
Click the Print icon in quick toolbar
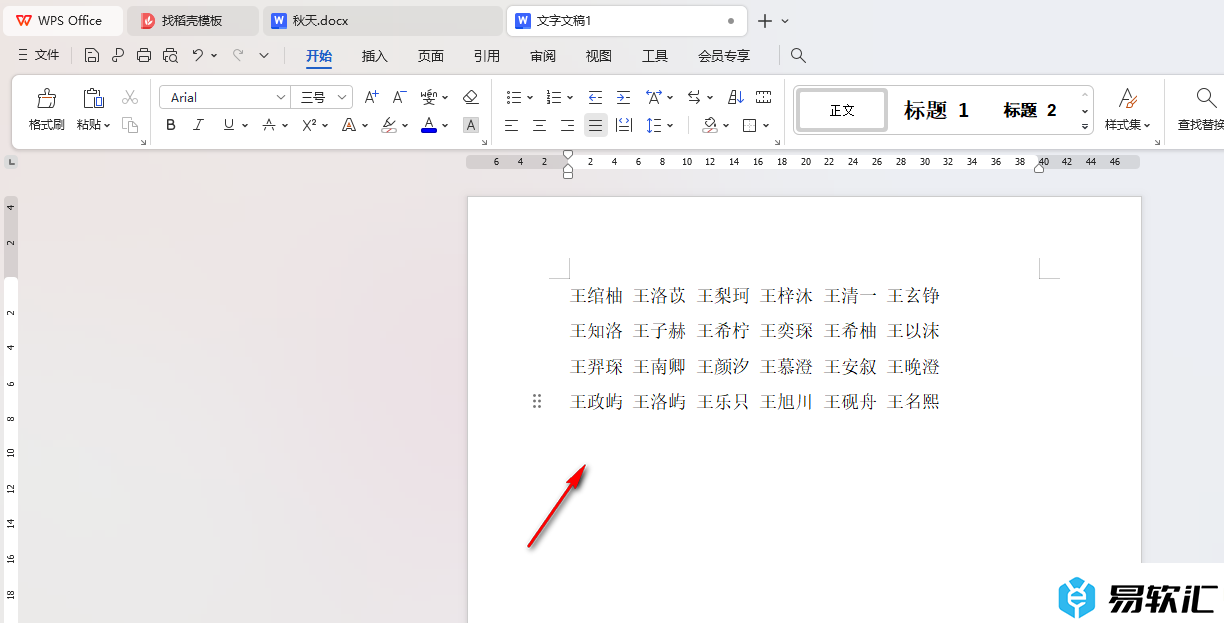click(x=144, y=55)
